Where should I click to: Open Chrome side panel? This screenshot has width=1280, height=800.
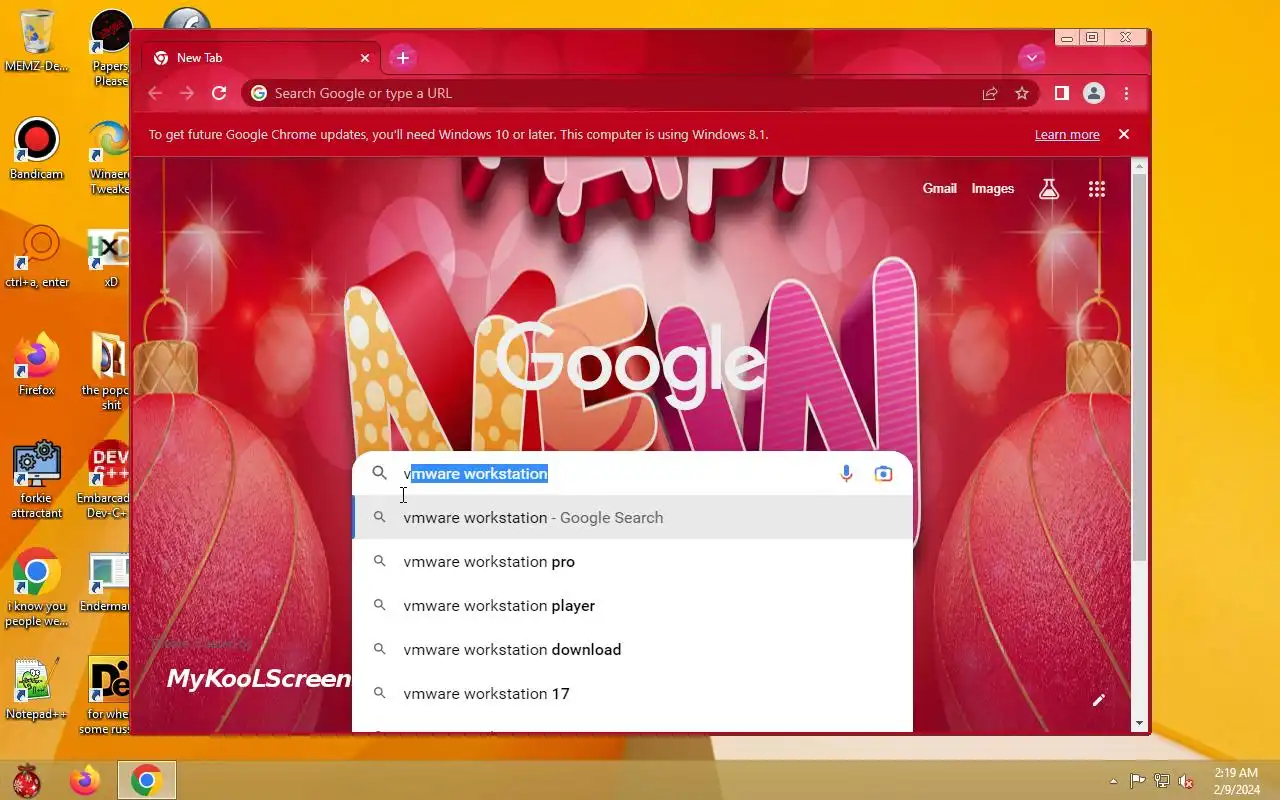1062,93
